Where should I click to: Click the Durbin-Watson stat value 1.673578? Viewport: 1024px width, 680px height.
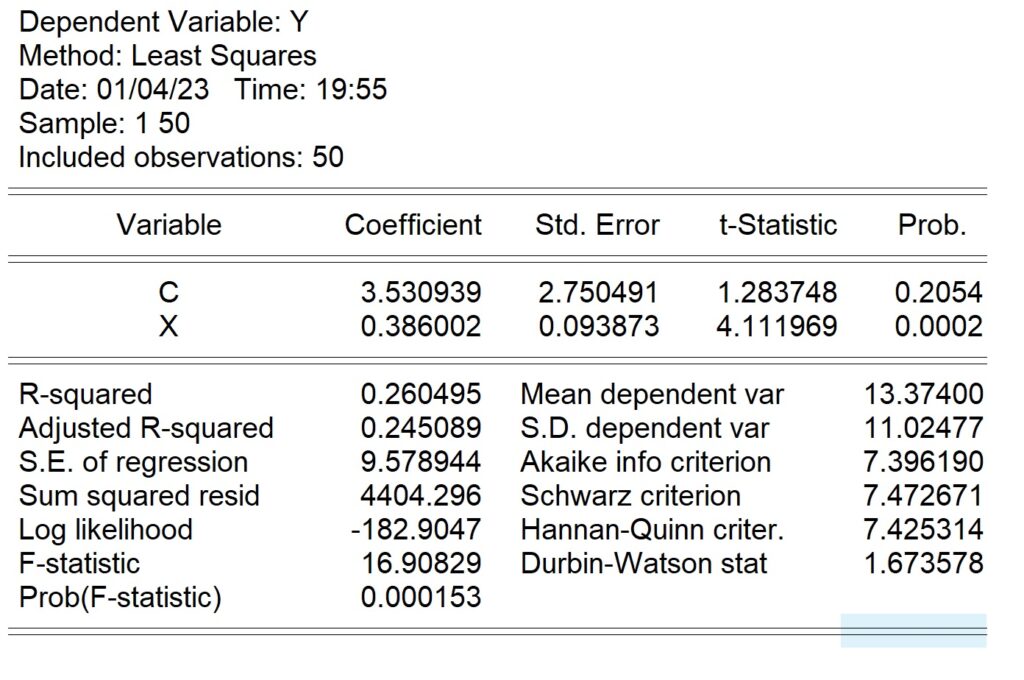pyautogui.click(x=923, y=563)
